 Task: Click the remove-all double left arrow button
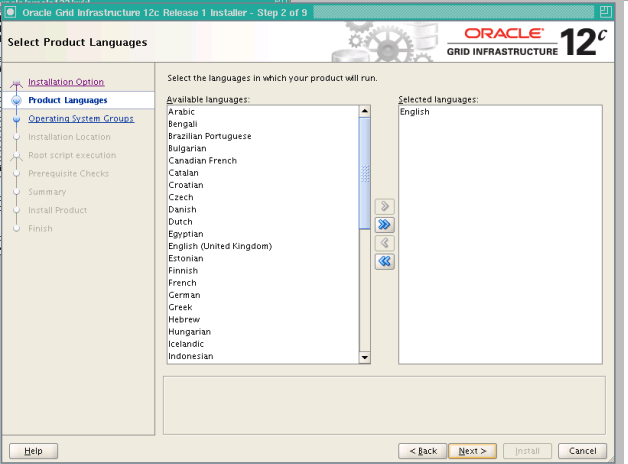pos(384,261)
